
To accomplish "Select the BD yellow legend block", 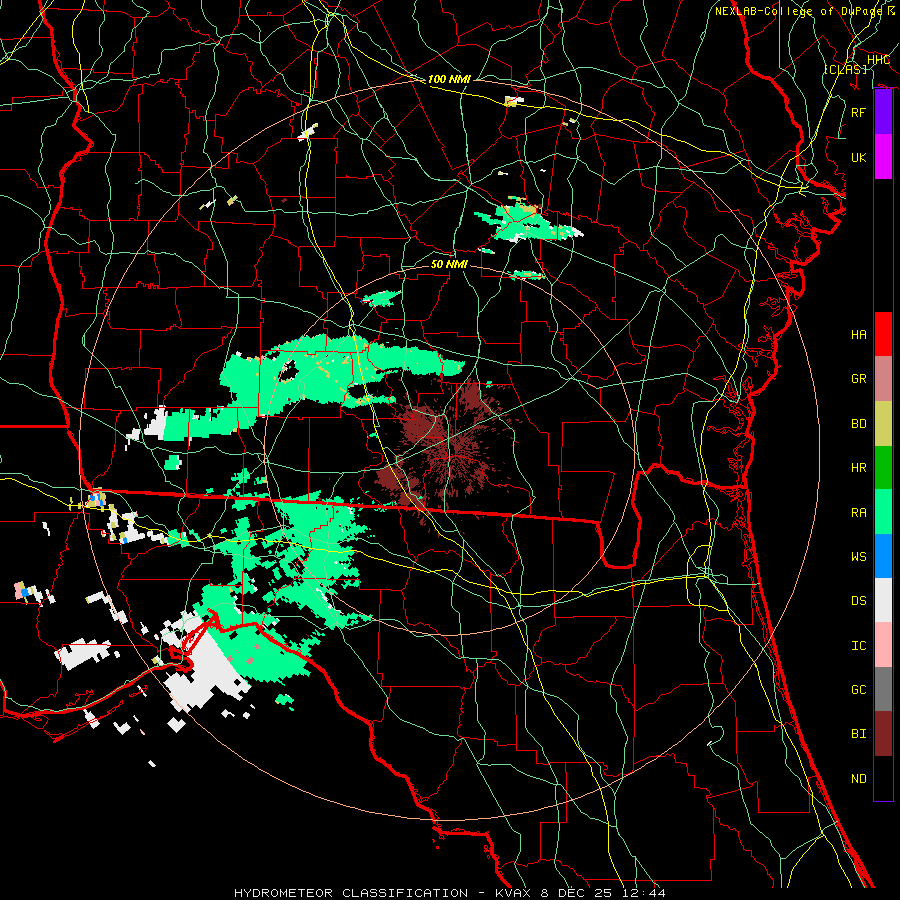I will click(883, 424).
